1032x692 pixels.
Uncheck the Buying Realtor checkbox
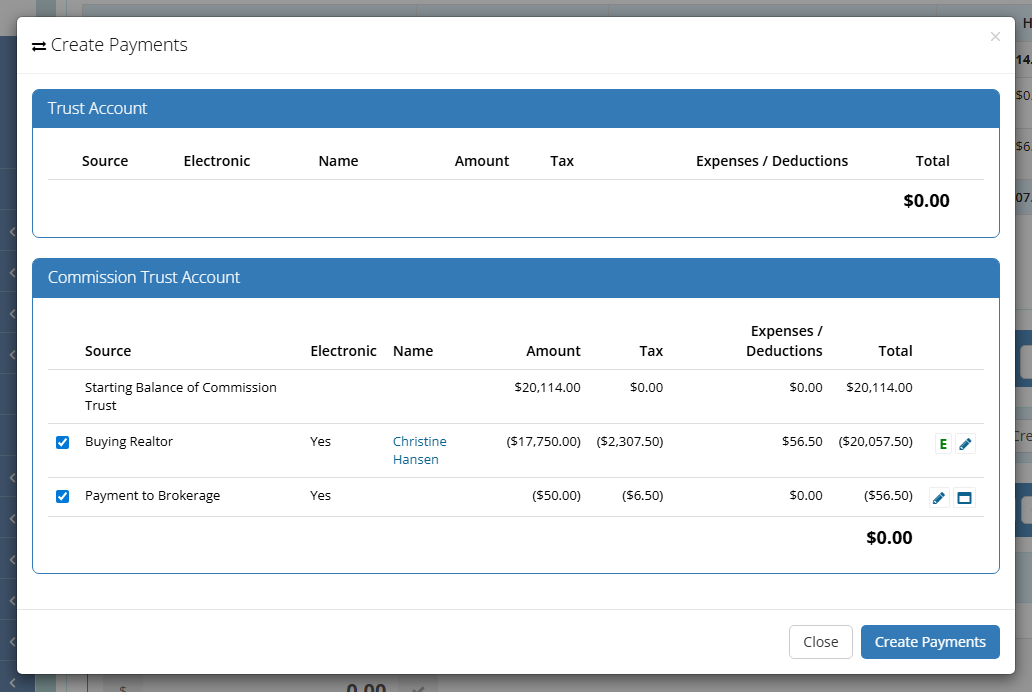click(63, 442)
